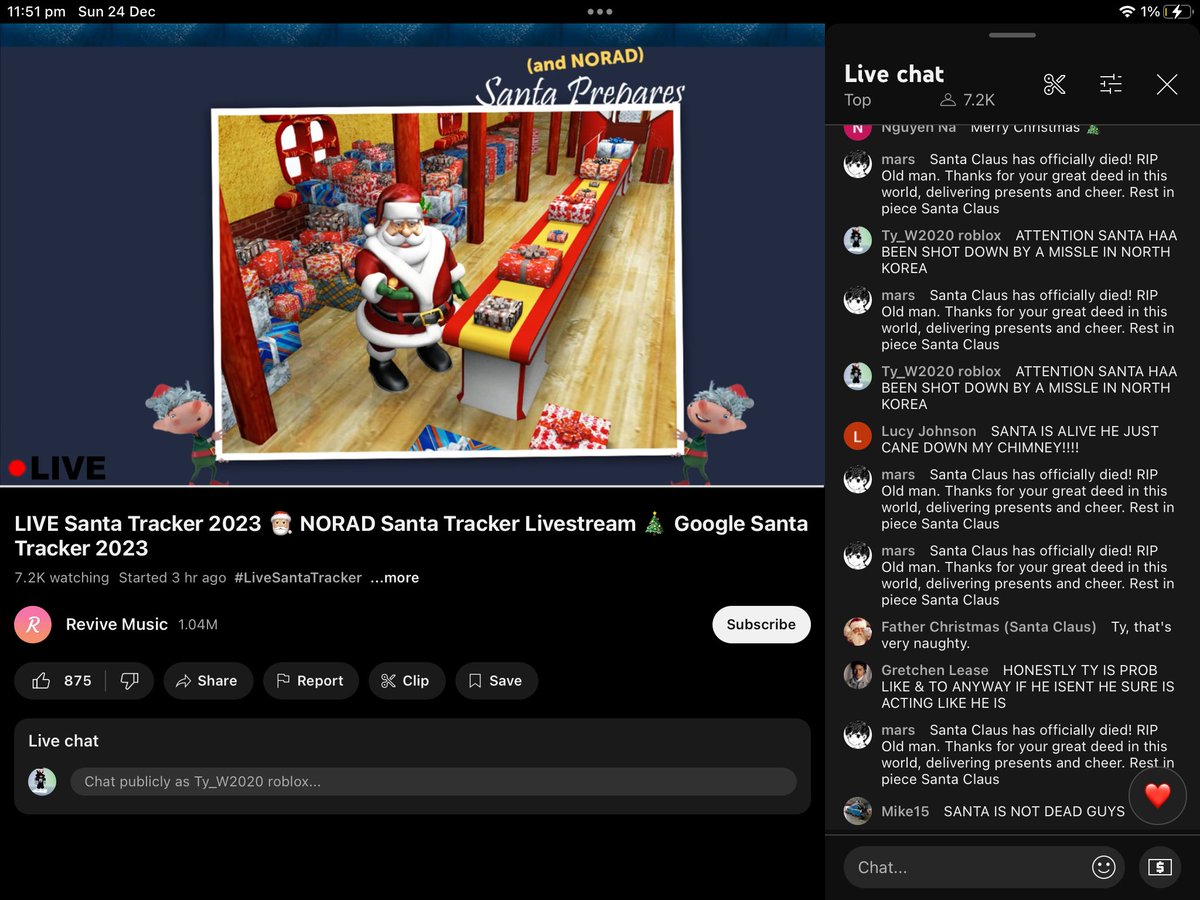This screenshot has height=900, width=1200.
Task: Tap the battery indicator icon
Action: [1177, 12]
